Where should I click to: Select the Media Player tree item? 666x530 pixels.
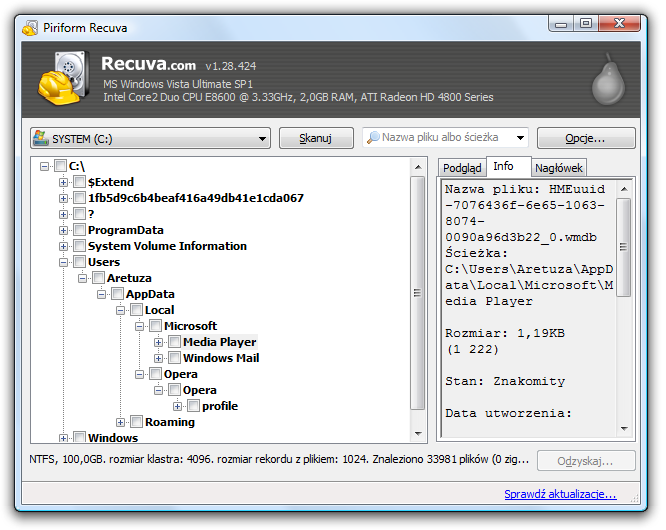pyautogui.click(x=220, y=342)
